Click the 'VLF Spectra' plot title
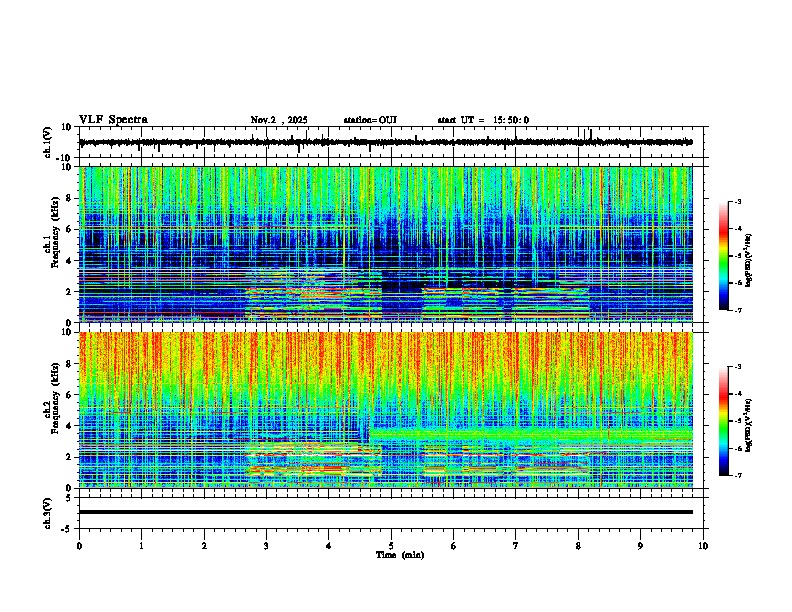 (113, 120)
